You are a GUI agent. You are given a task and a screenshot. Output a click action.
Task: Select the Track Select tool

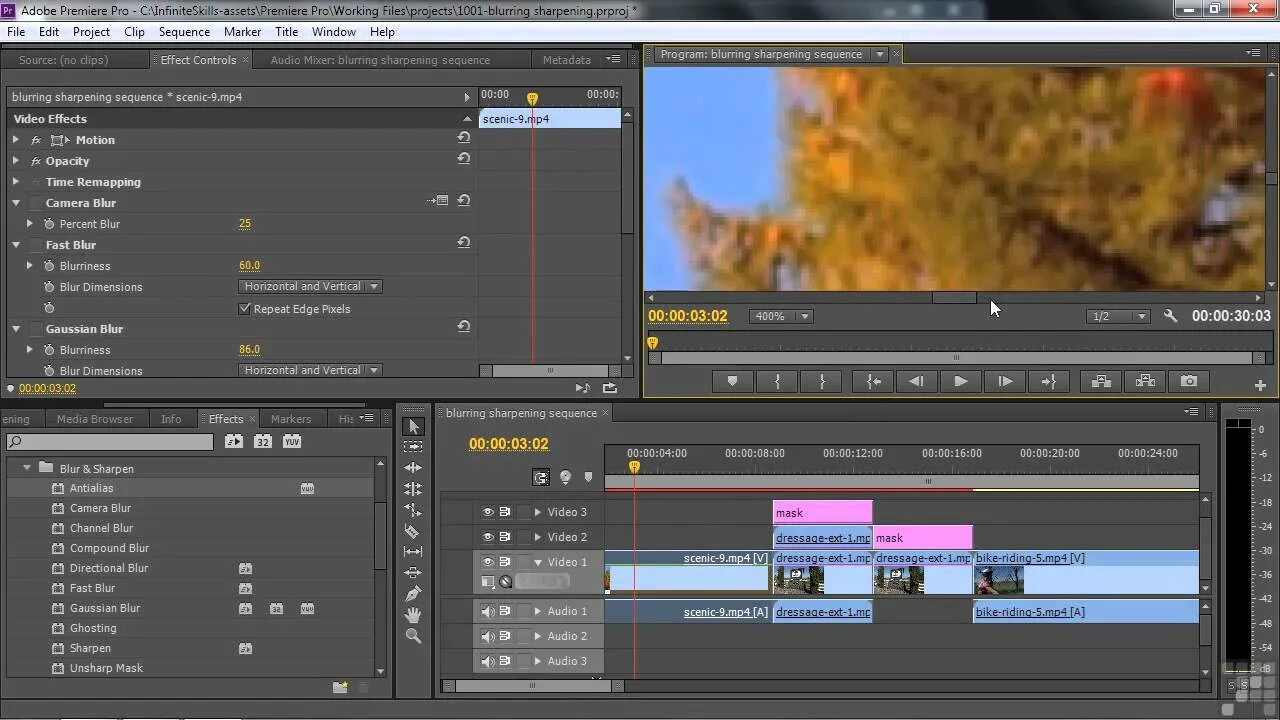[413, 447]
